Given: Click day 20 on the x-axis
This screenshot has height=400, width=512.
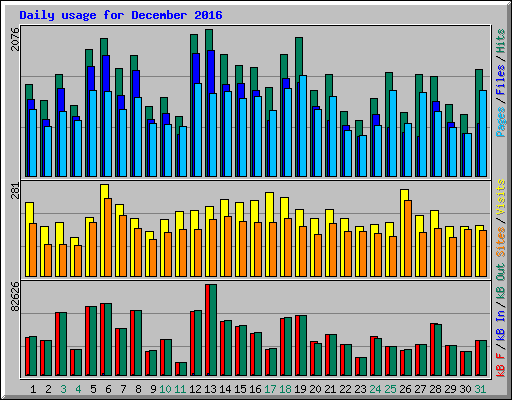Looking at the screenshot, I should coord(315,389).
